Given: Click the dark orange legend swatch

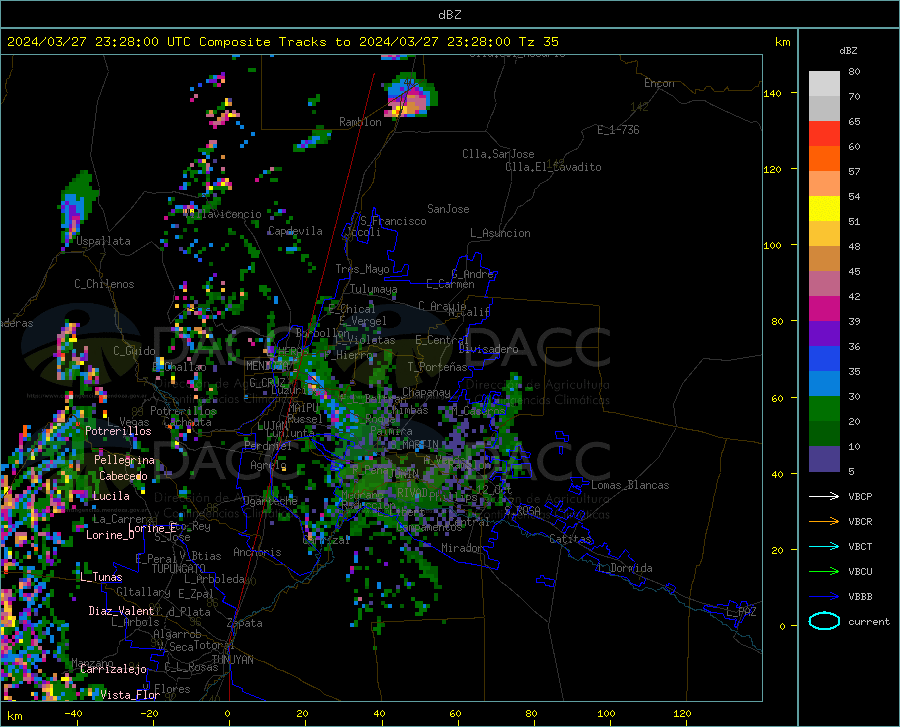Looking at the screenshot, I should click(824, 159).
